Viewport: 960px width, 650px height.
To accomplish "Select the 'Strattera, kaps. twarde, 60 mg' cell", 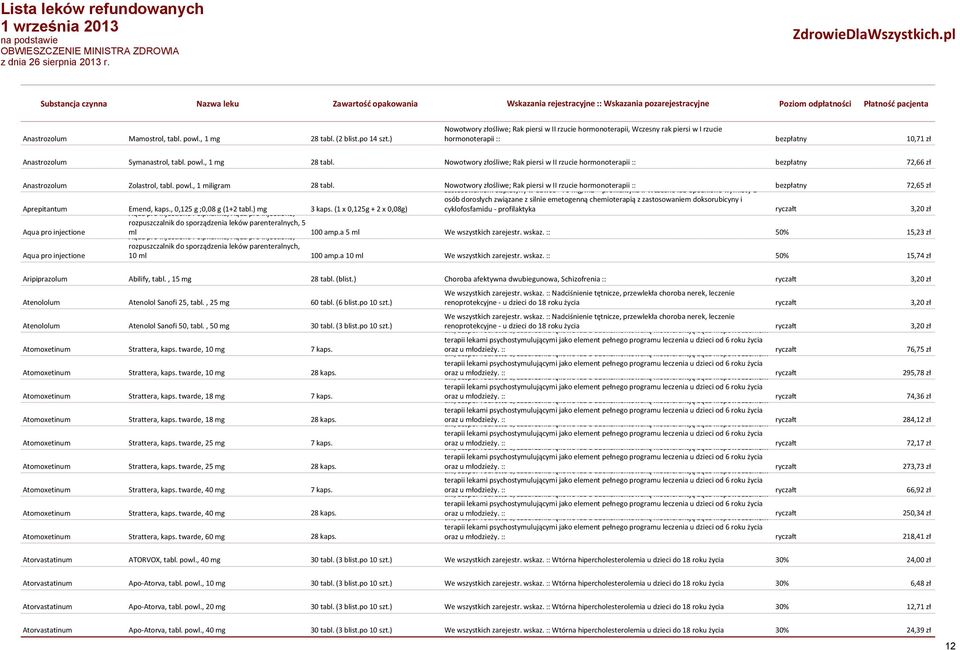I will (x=176, y=537).
